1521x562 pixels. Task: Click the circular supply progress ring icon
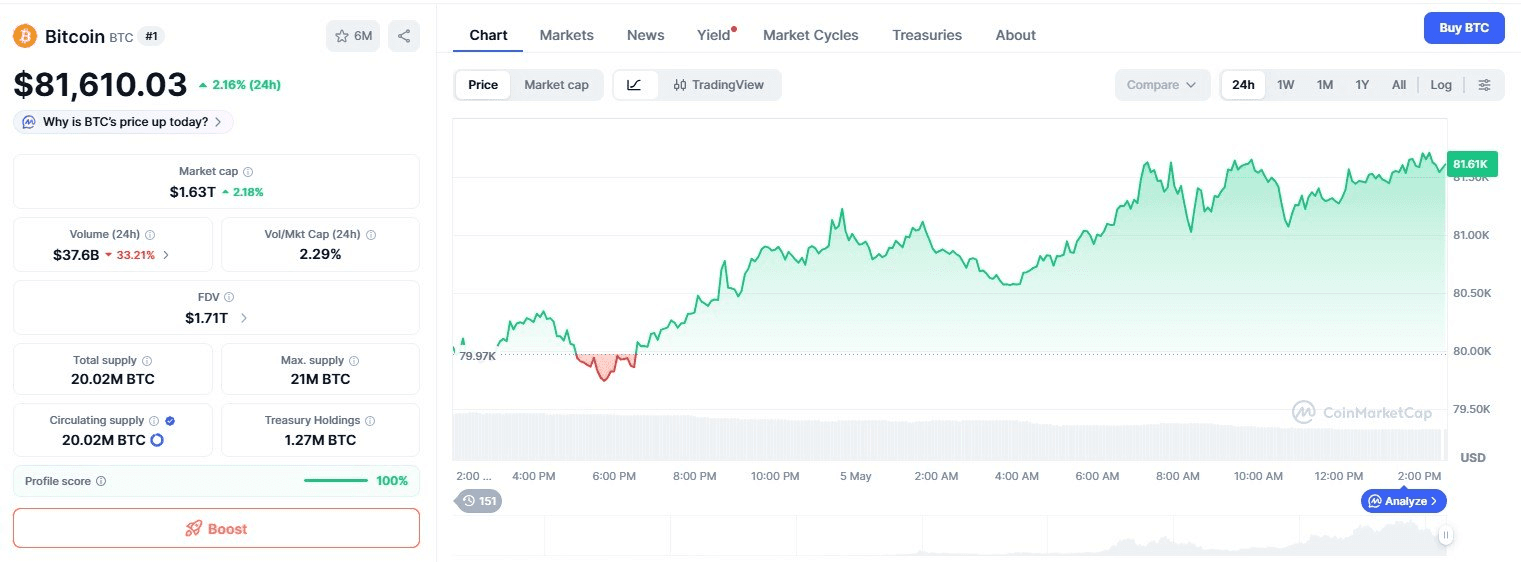157,440
